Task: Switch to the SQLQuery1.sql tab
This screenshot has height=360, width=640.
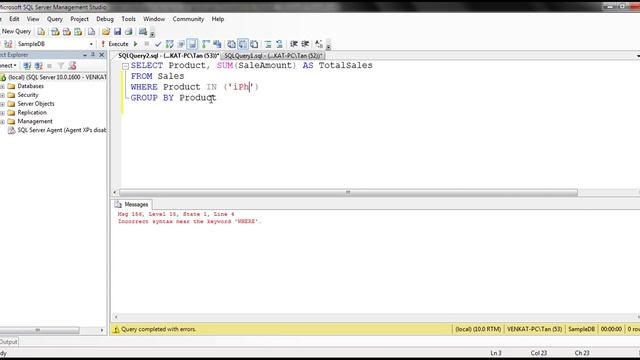Action: pos(273,56)
